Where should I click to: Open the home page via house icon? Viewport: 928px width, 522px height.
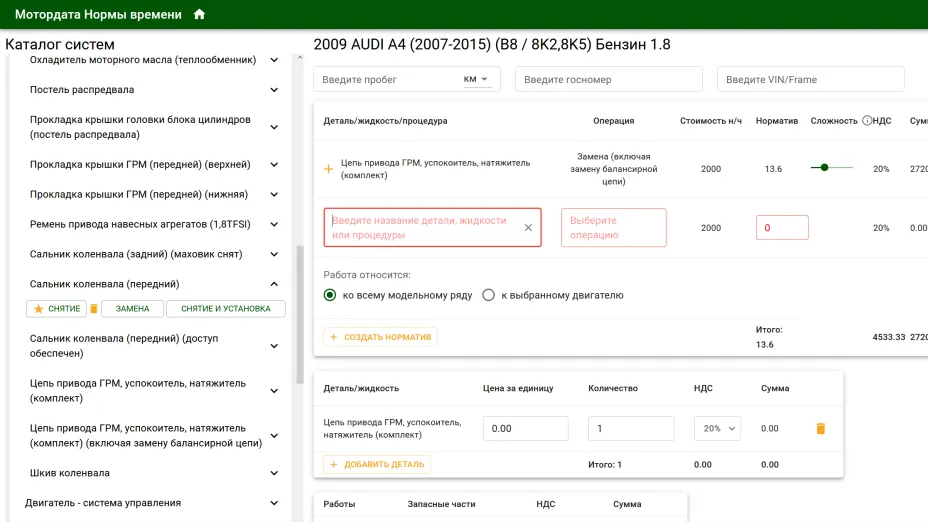[x=199, y=14]
